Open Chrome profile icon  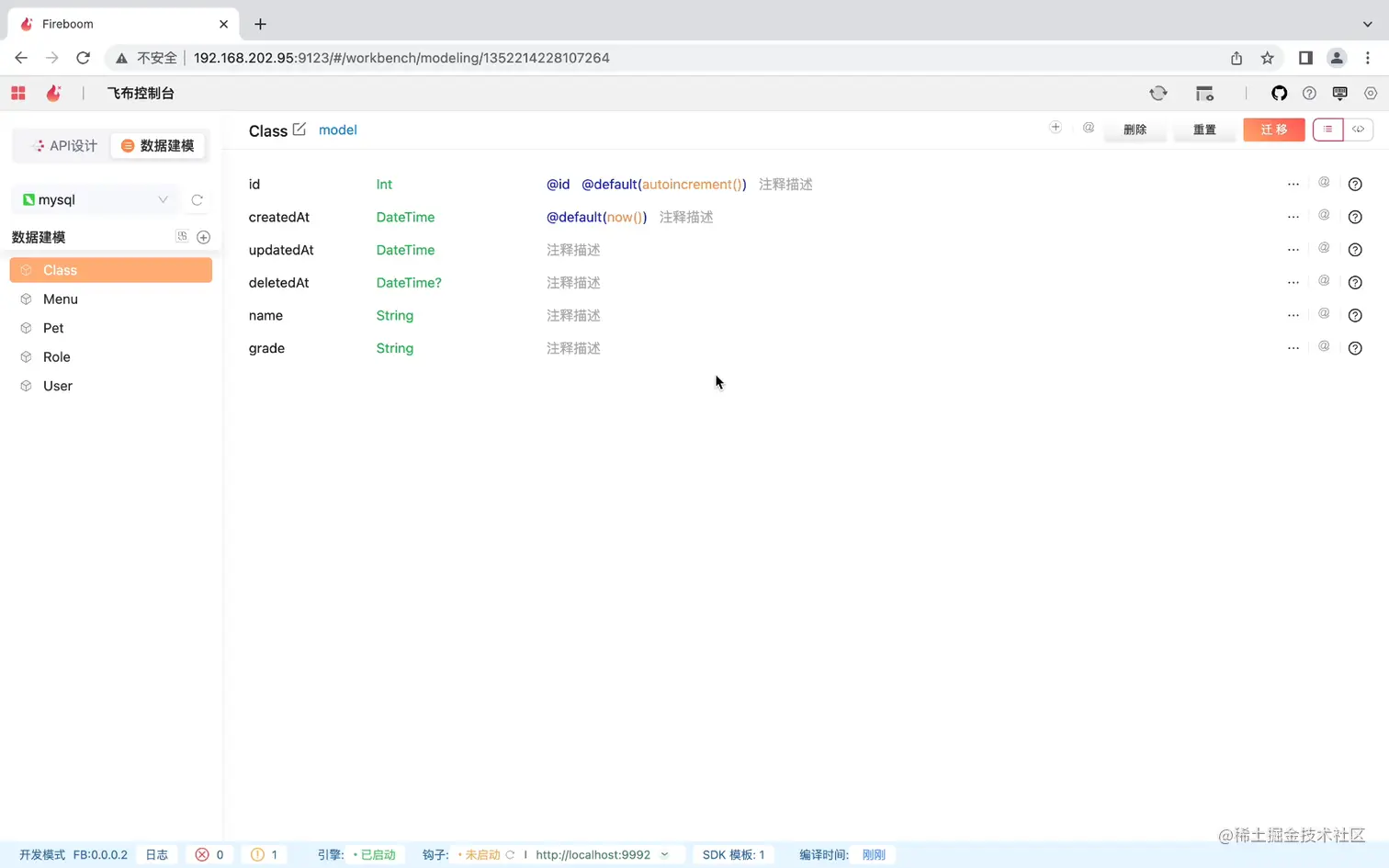[1337, 58]
